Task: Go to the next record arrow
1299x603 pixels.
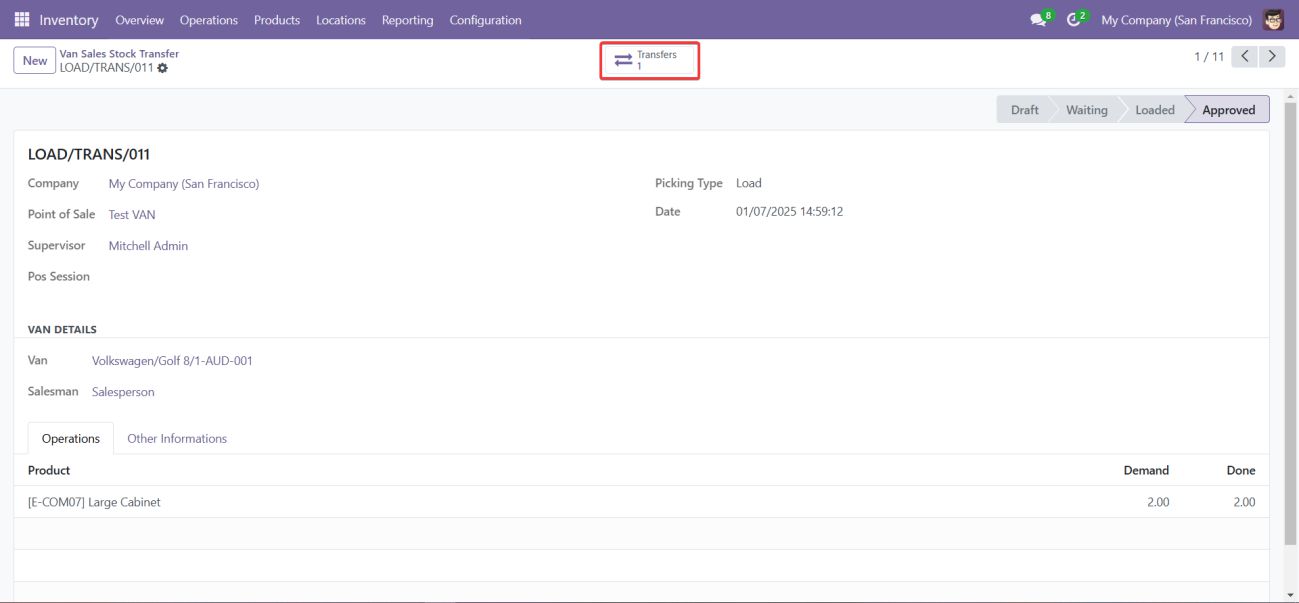Action: [1271, 57]
